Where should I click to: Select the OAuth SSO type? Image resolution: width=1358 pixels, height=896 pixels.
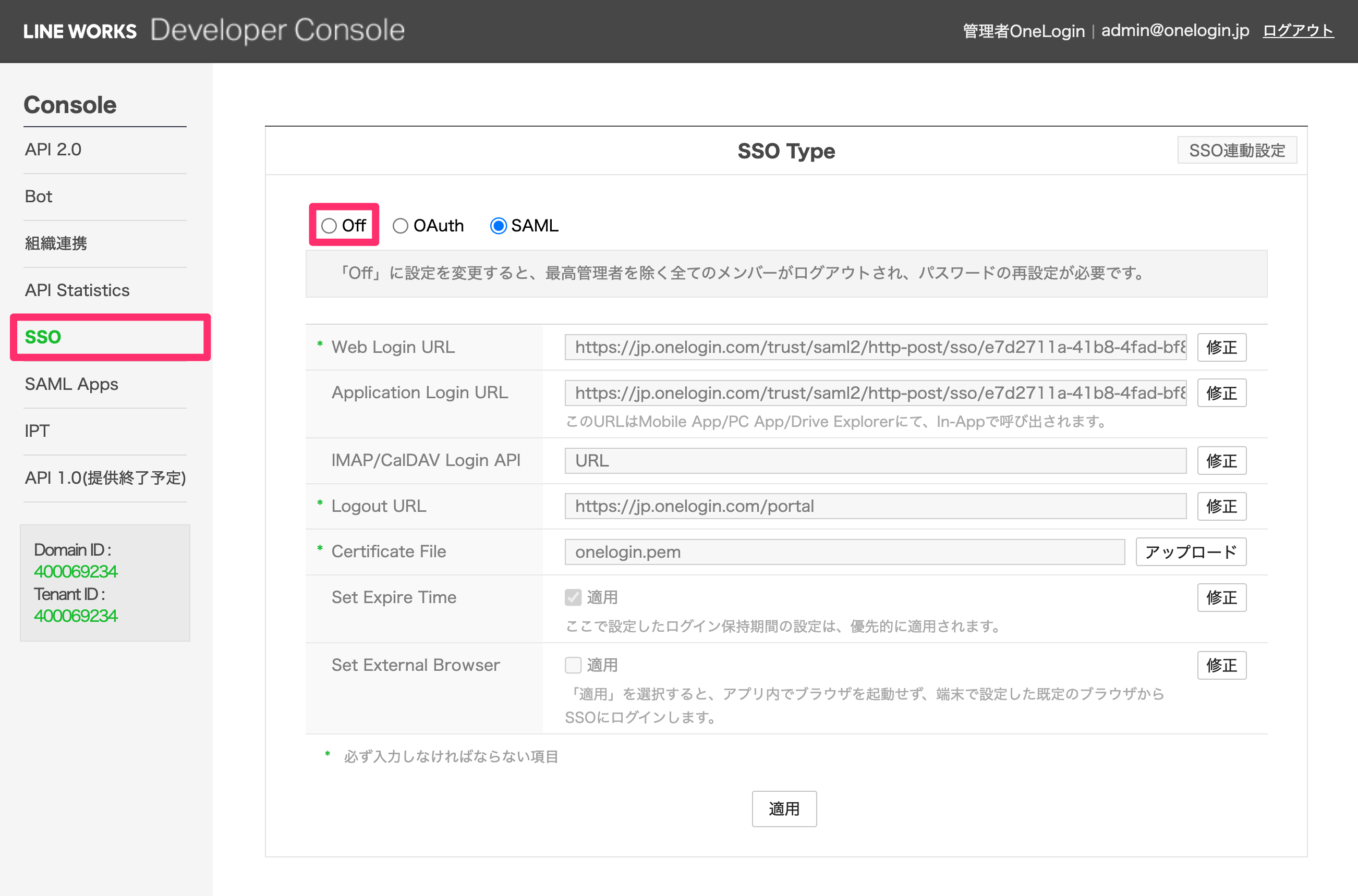tap(400, 226)
